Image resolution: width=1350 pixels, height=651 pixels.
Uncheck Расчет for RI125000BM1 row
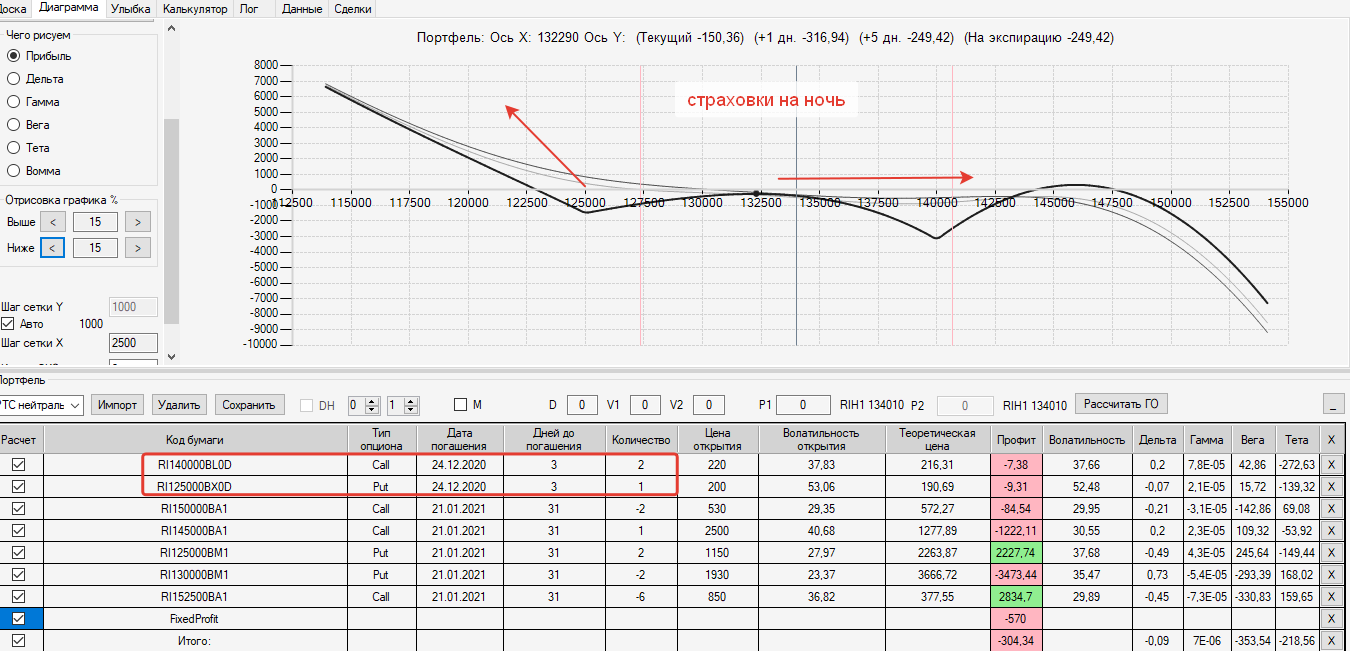(x=18, y=552)
